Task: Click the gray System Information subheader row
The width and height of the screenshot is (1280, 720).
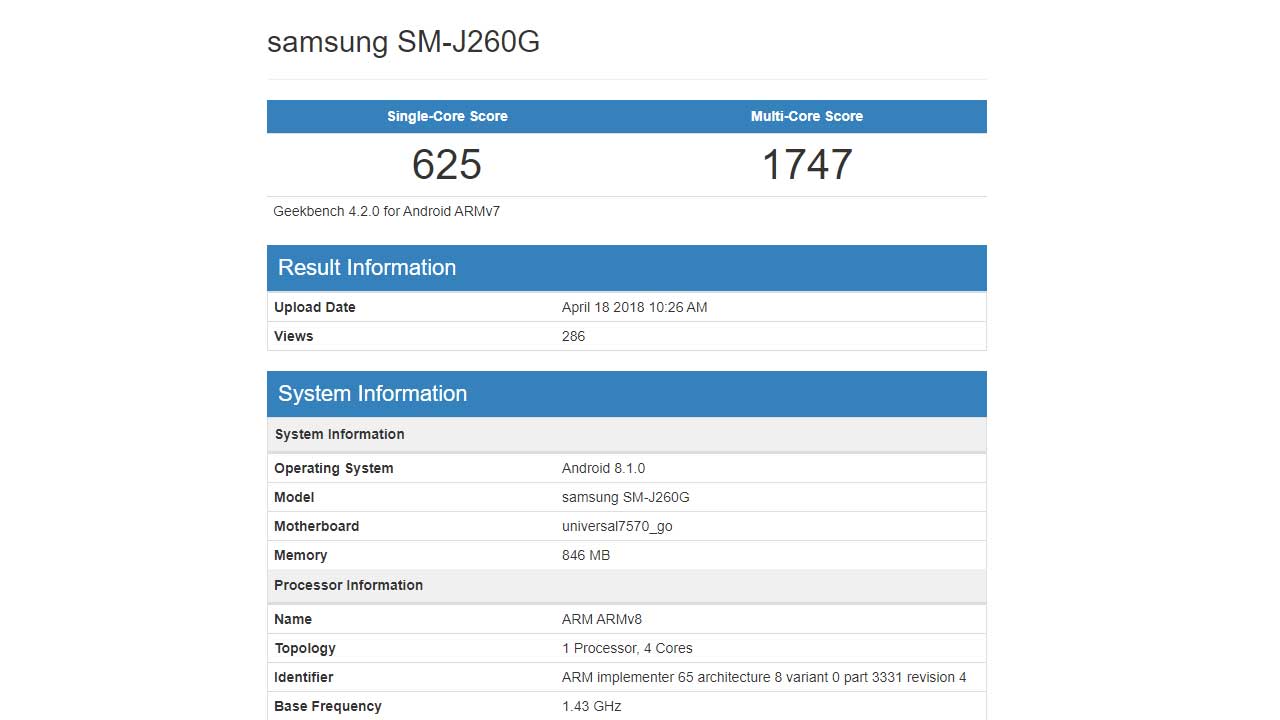Action: [x=627, y=434]
